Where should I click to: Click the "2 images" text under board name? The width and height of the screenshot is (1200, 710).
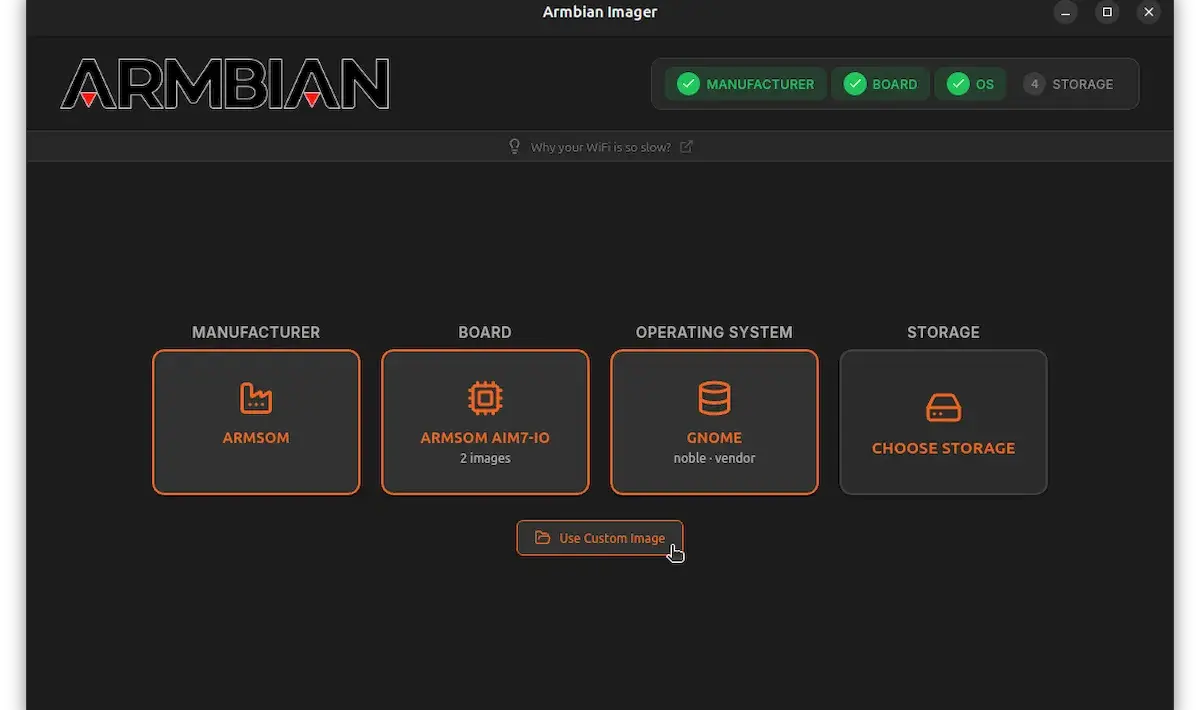pyautogui.click(x=485, y=458)
